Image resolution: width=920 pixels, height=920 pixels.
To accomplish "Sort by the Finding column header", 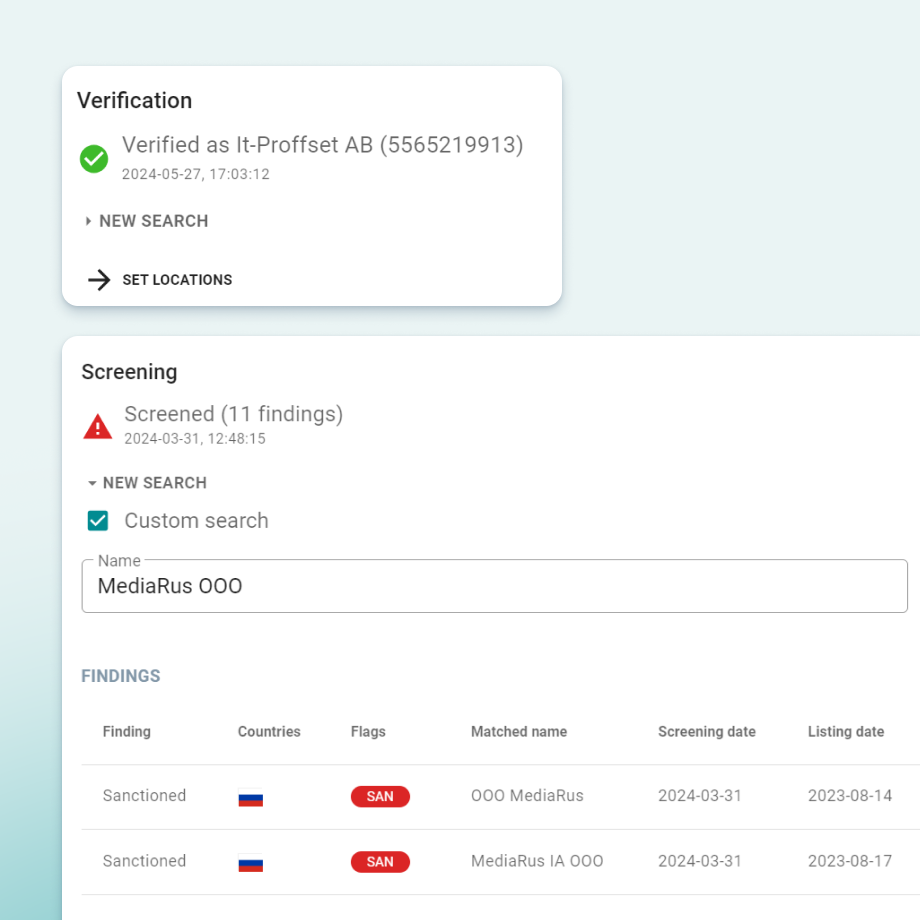I will click(x=127, y=732).
